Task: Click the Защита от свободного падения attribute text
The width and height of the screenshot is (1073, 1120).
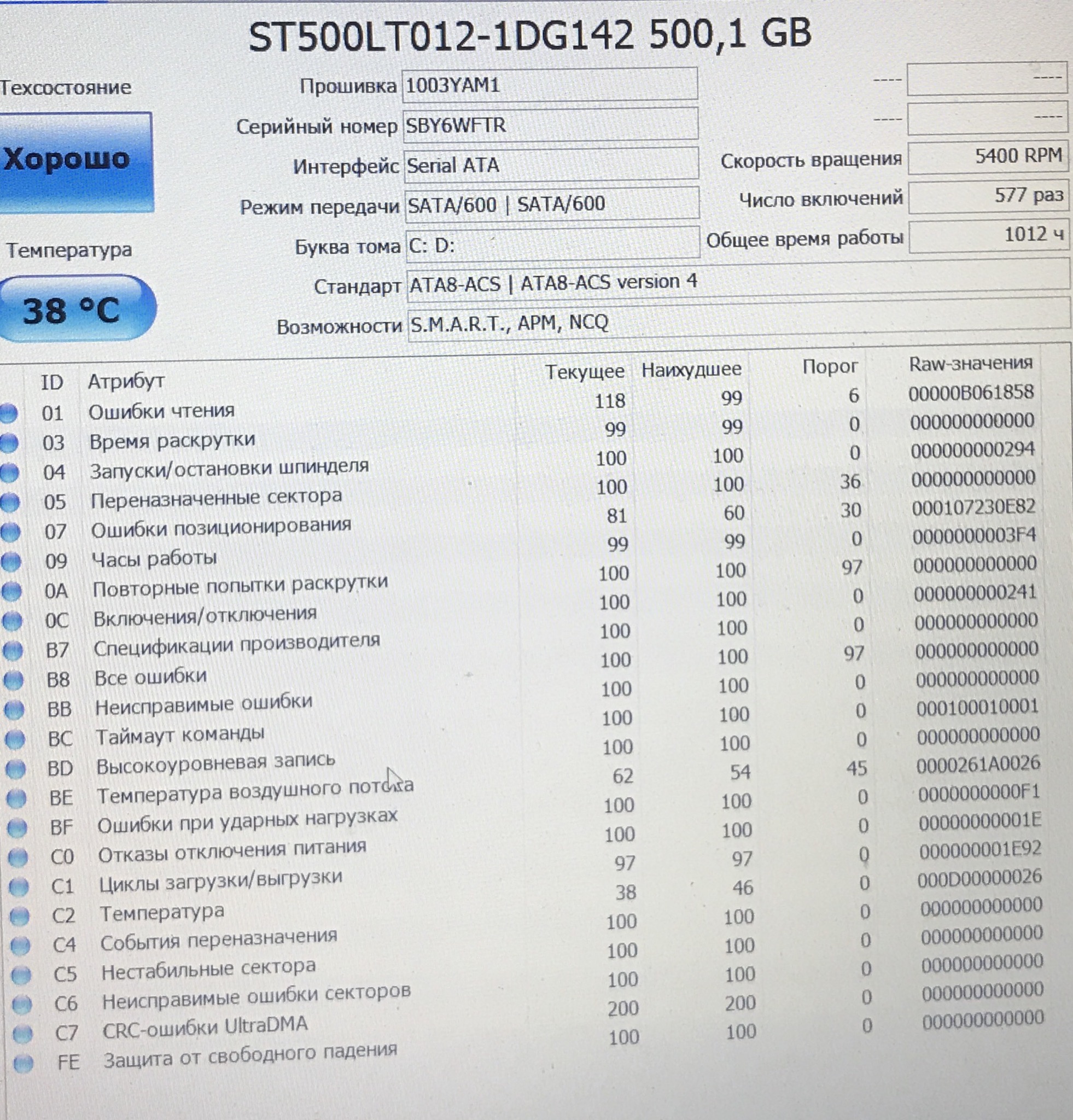Action: (x=250, y=1055)
